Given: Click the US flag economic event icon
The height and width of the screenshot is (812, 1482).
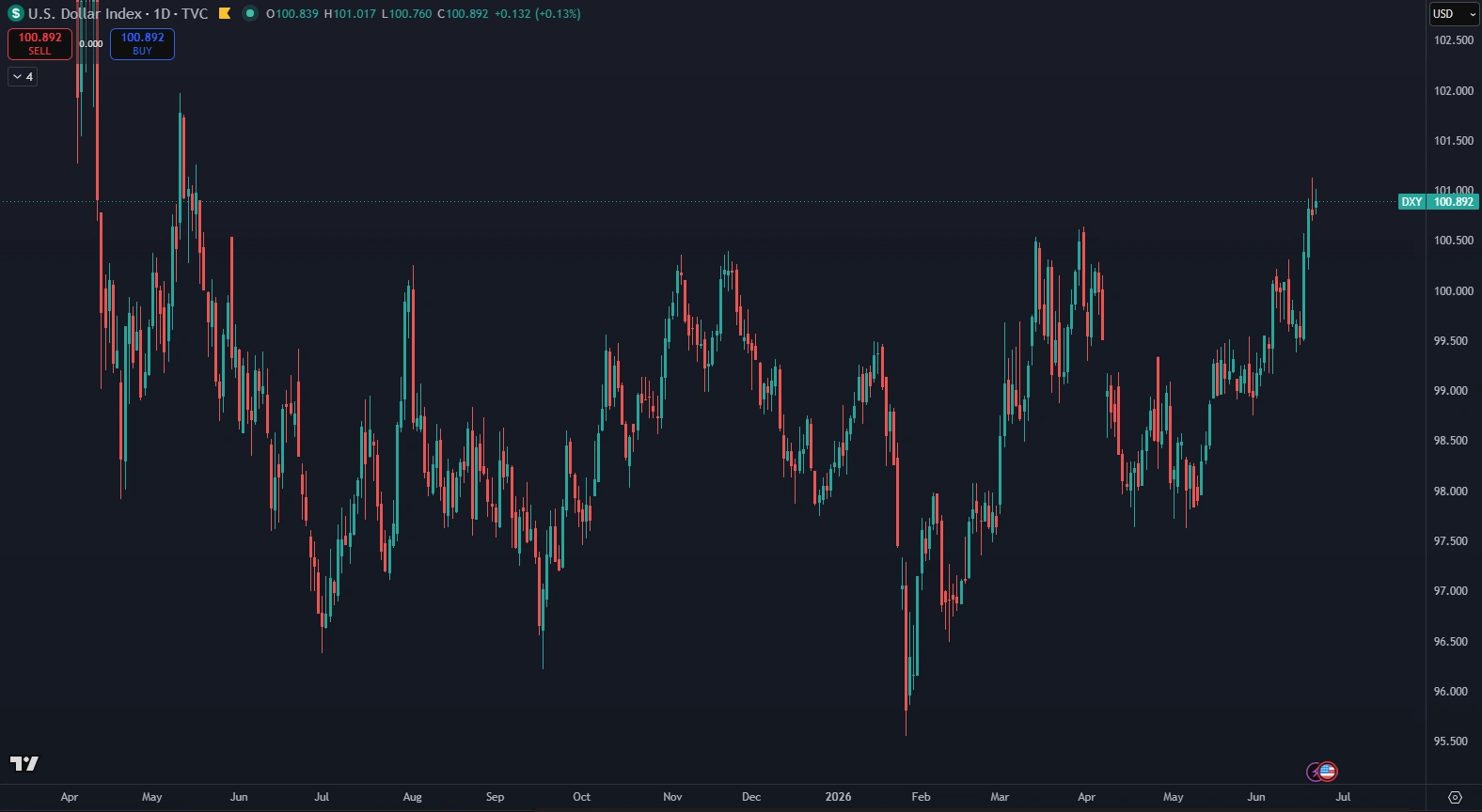Looking at the screenshot, I should coord(1327,772).
